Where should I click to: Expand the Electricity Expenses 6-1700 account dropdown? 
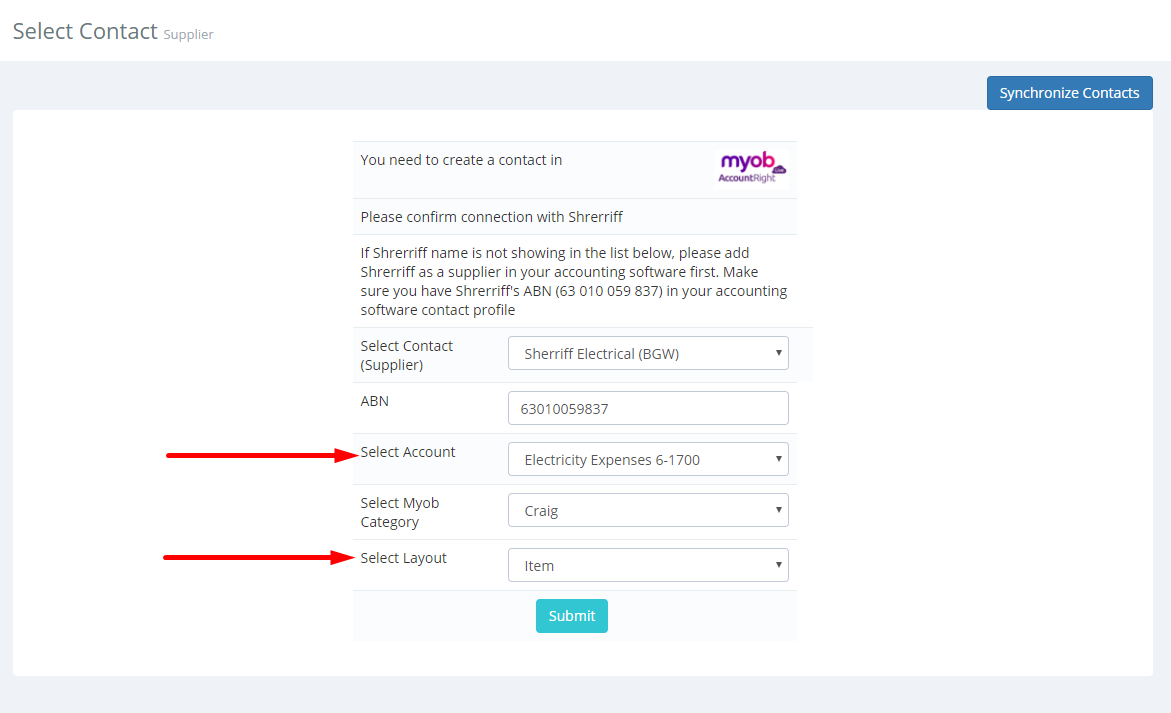coord(647,459)
